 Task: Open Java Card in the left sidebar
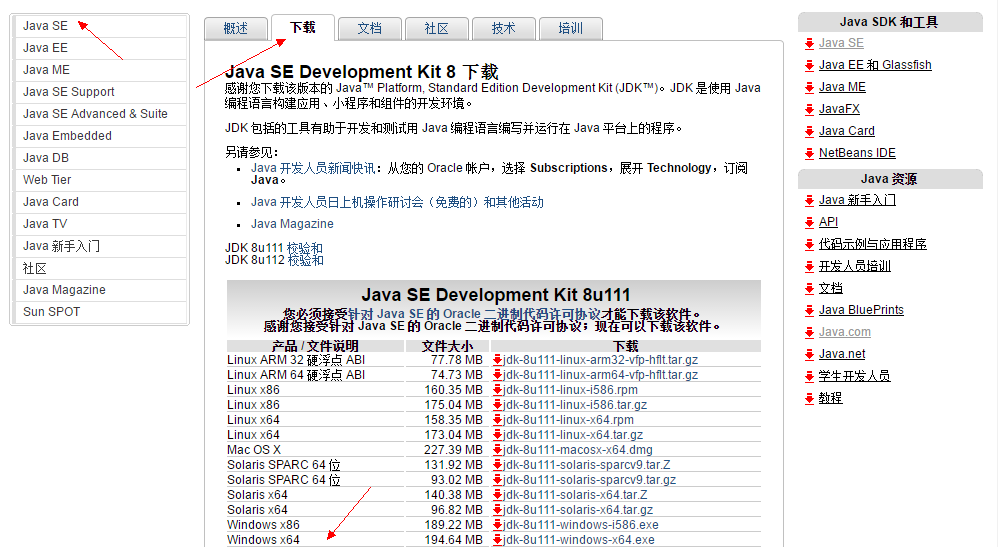(x=101, y=202)
